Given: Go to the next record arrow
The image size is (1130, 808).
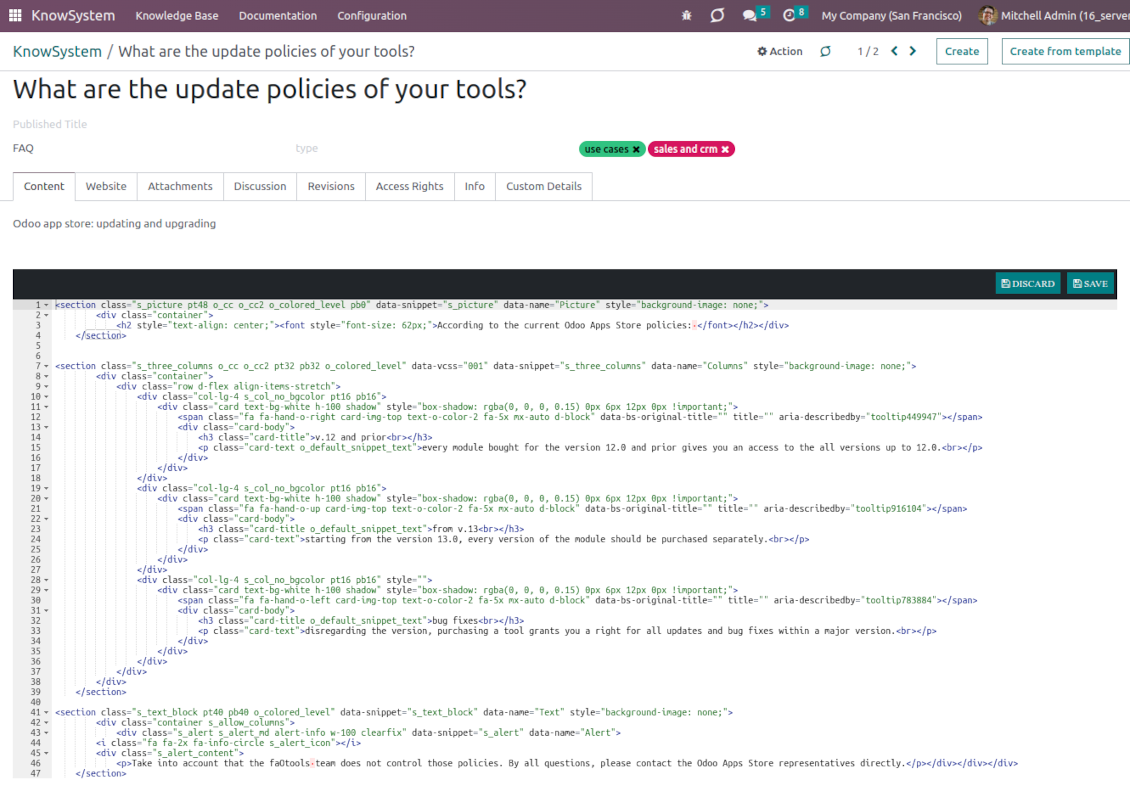Looking at the screenshot, I should 913,51.
